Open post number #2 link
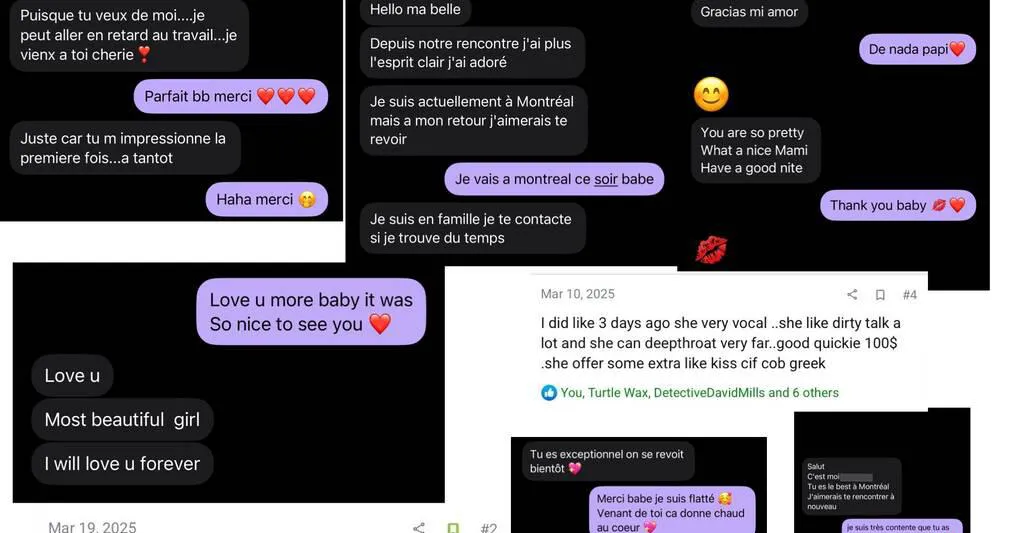The image size is (1024, 533). (488, 528)
